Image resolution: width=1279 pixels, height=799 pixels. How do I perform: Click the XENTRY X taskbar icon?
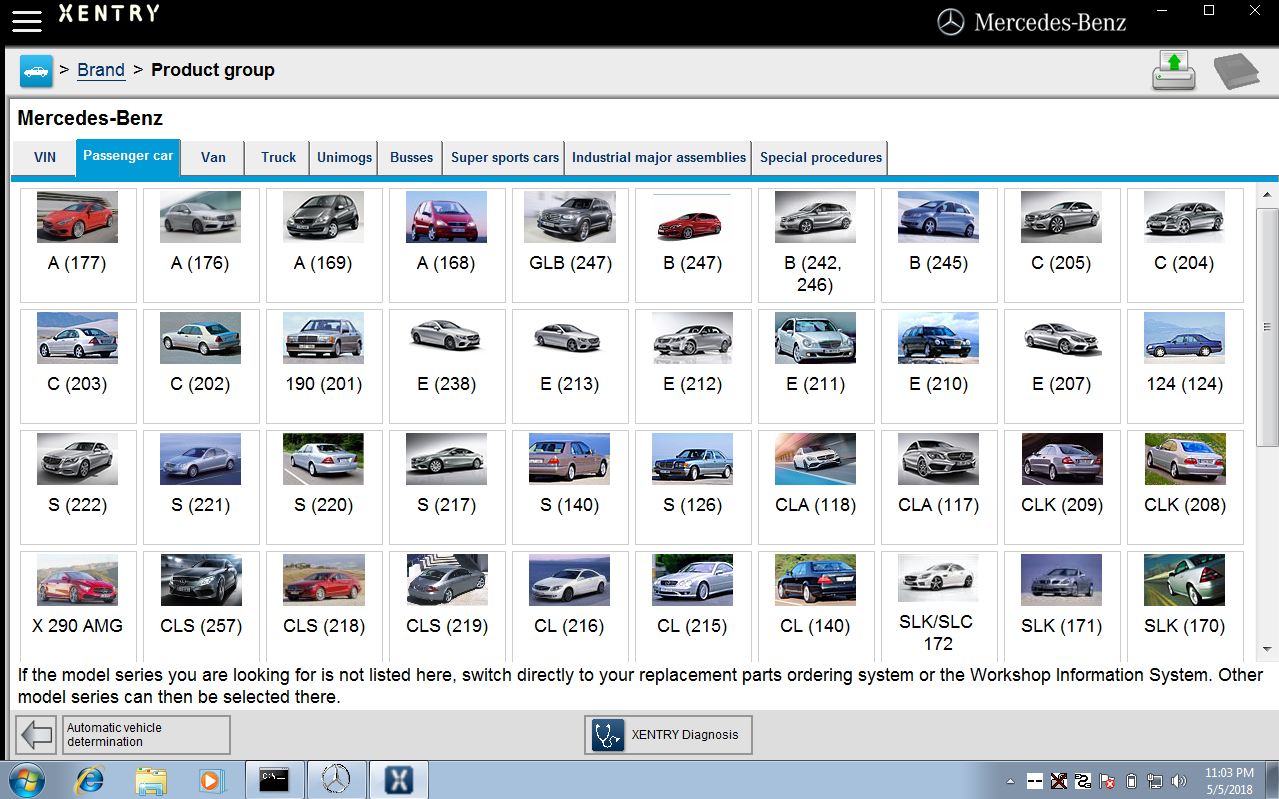[x=399, y=780]
